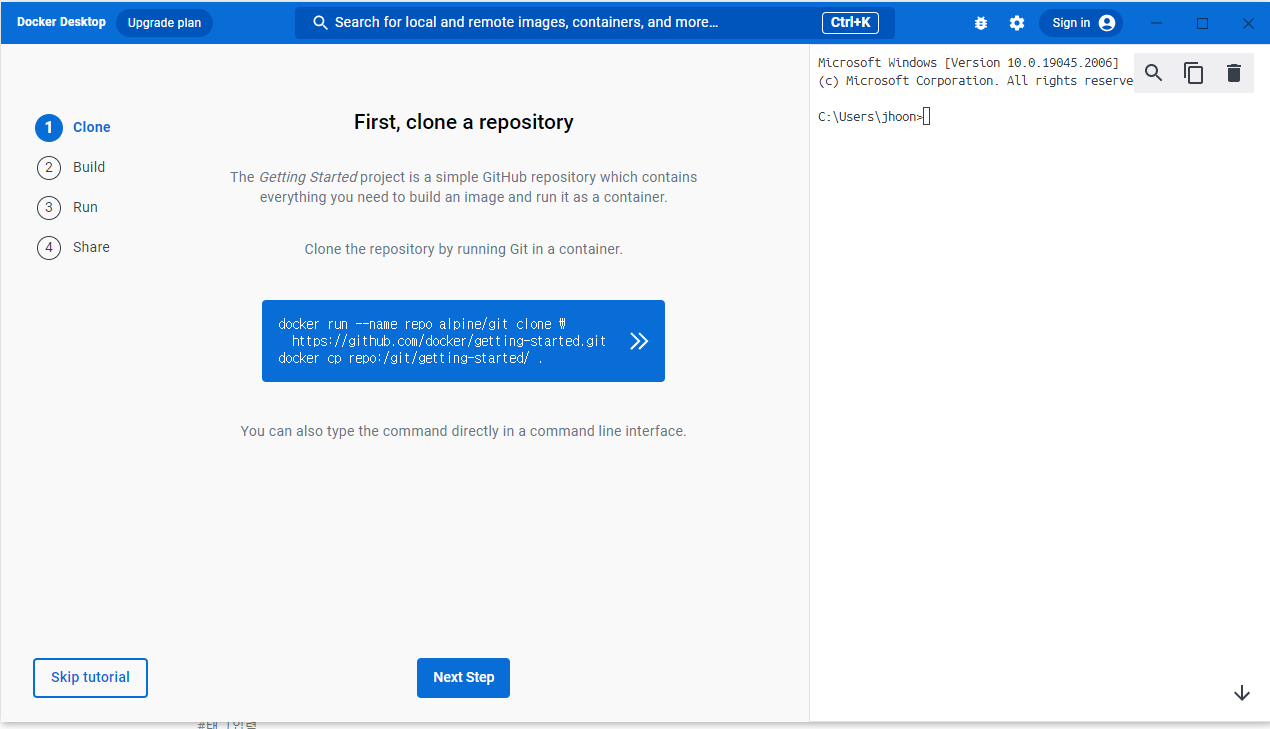
Task: Focus the search images and containers field
Action: point(595,23)
